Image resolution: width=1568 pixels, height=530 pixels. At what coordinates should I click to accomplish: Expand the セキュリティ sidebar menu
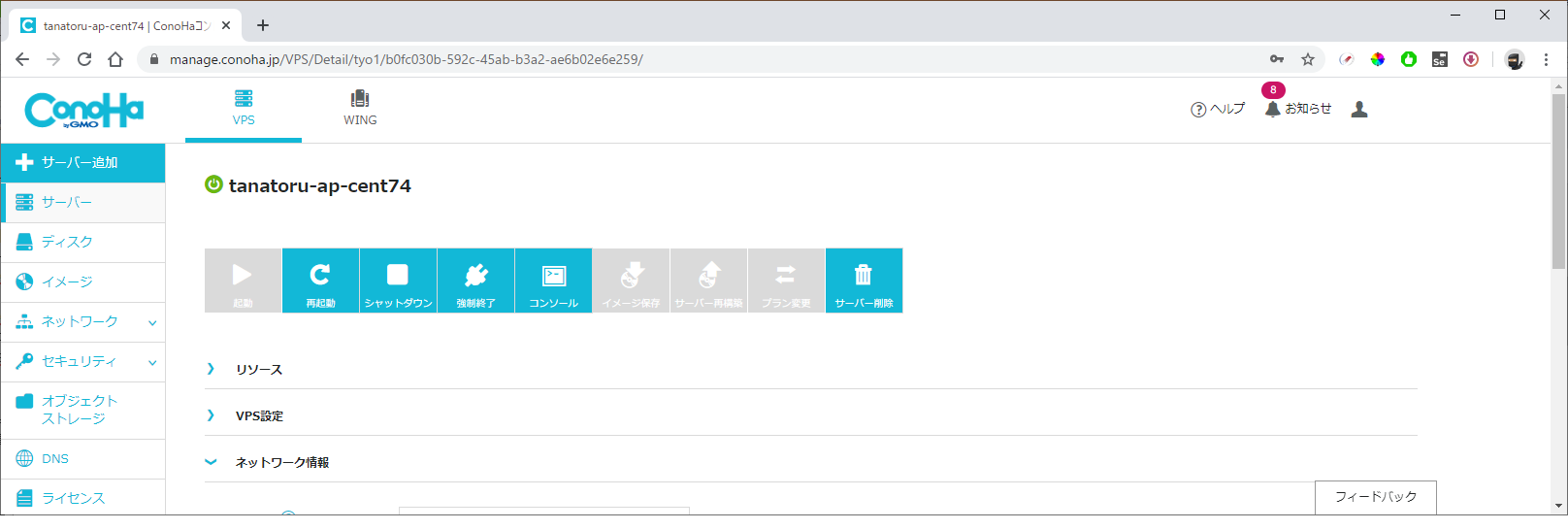(x=82, y=361)
